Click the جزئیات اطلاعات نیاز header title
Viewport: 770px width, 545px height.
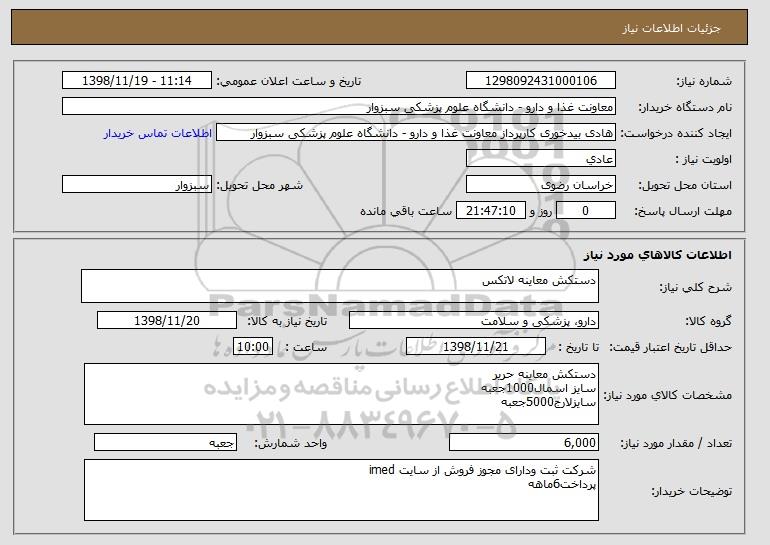671,28
